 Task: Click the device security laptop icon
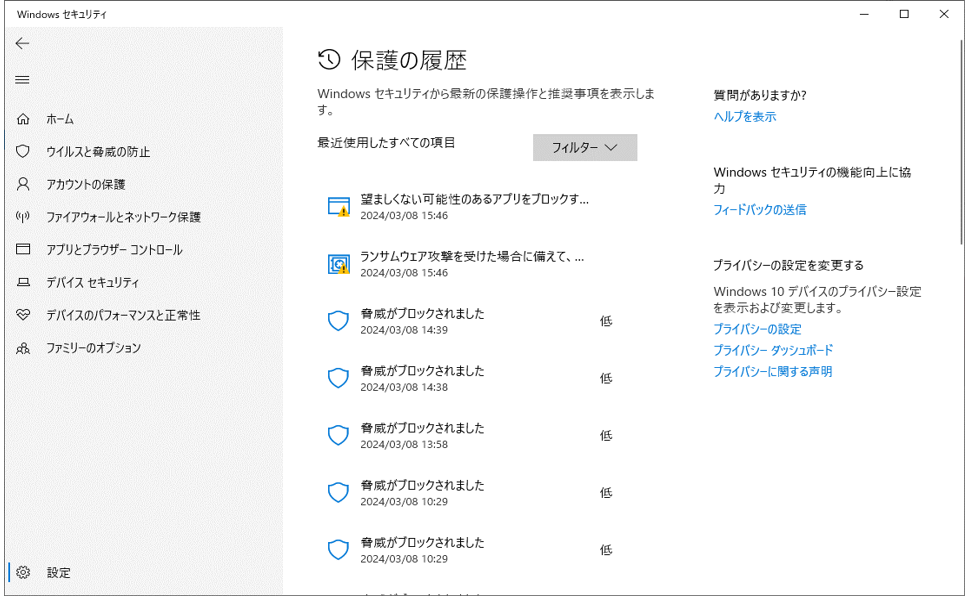(23, 282)
